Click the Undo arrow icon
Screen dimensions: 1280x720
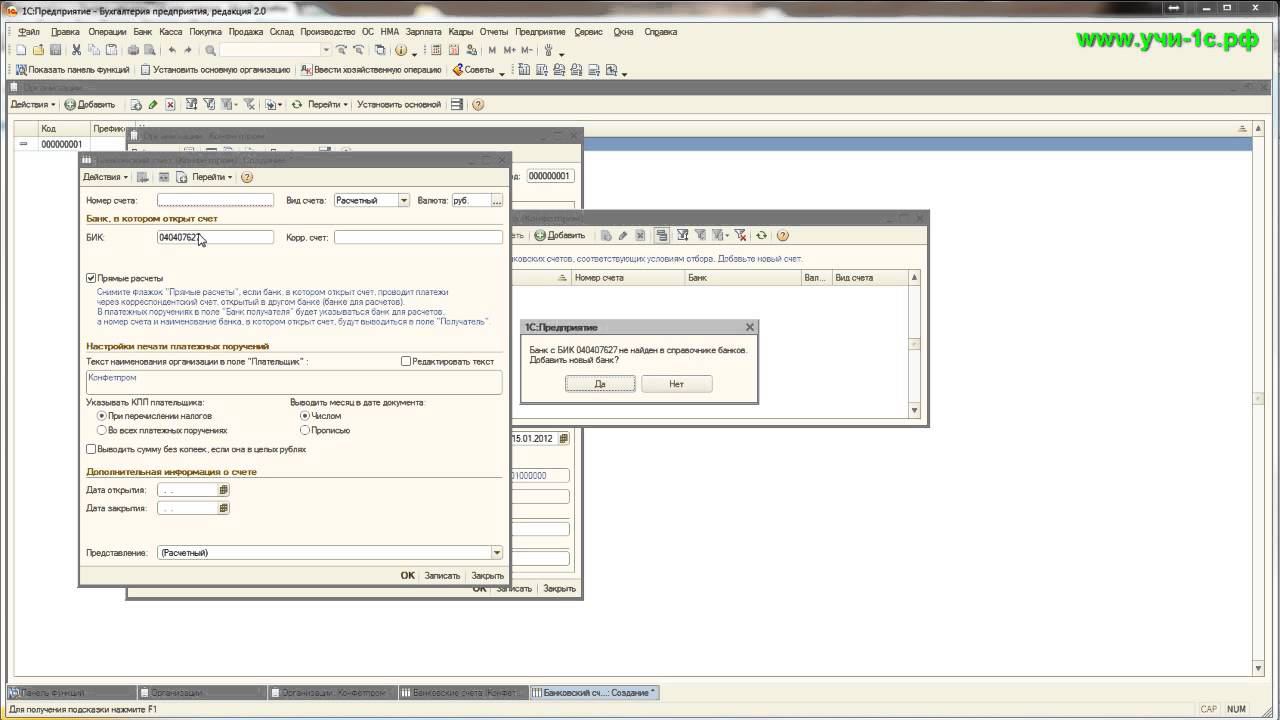[x=172, y=50]
